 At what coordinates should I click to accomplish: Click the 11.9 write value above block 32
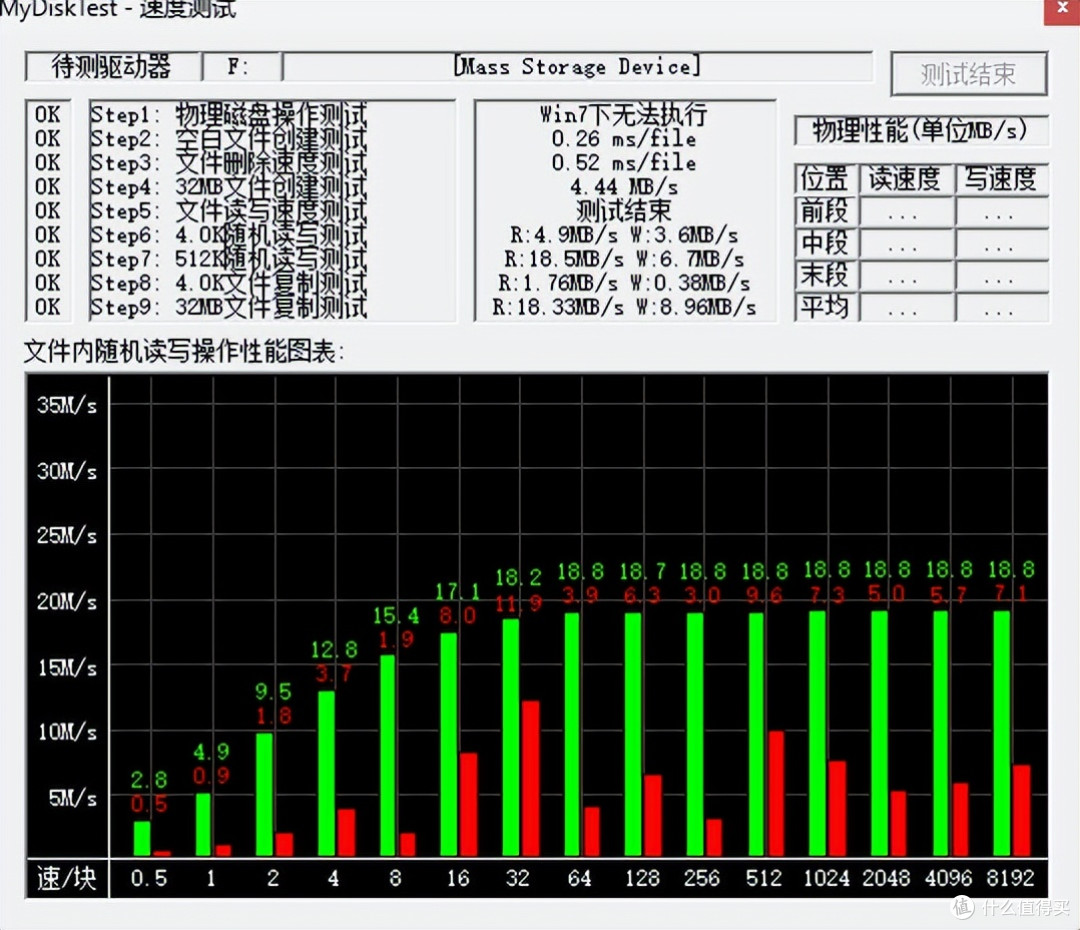pos(519,603)
